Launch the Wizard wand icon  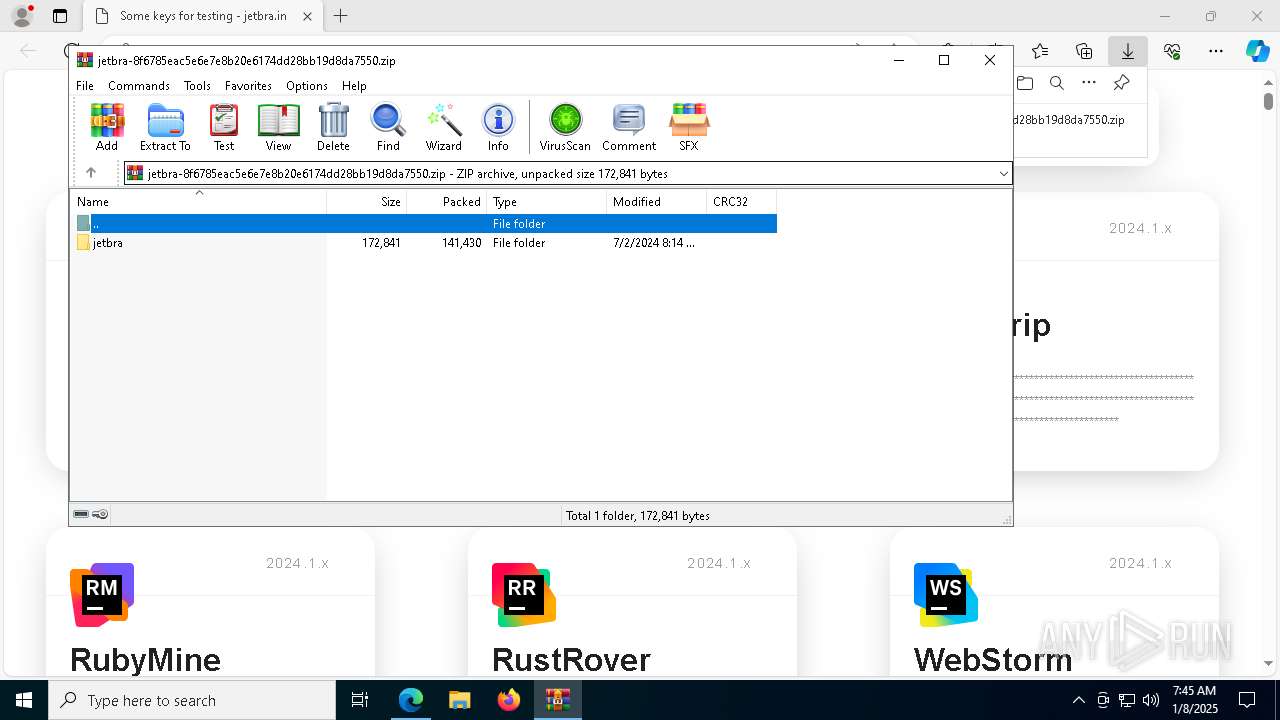[x=443, y=127]
